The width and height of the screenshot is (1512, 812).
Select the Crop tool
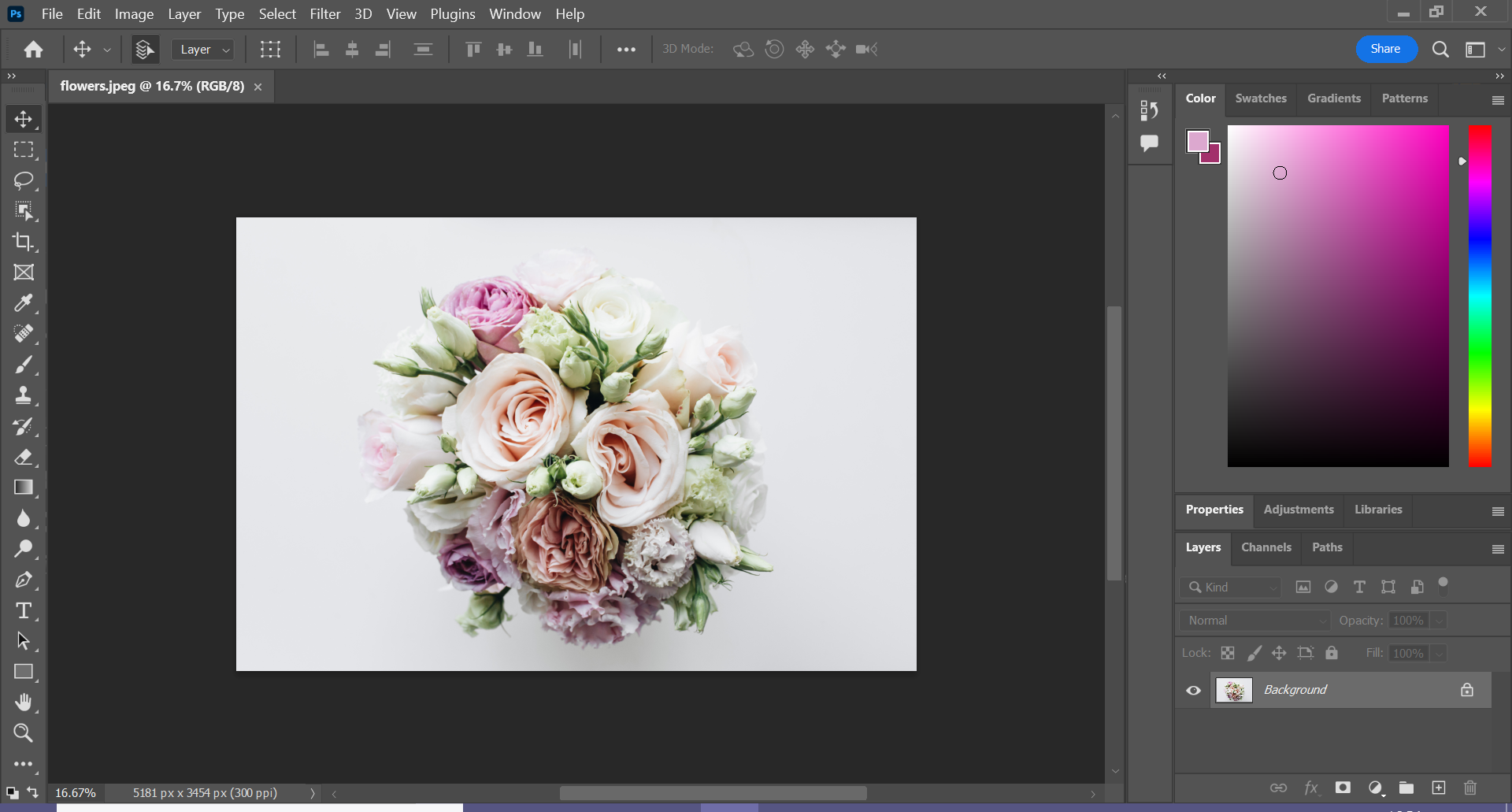click(x=24, y=242)
